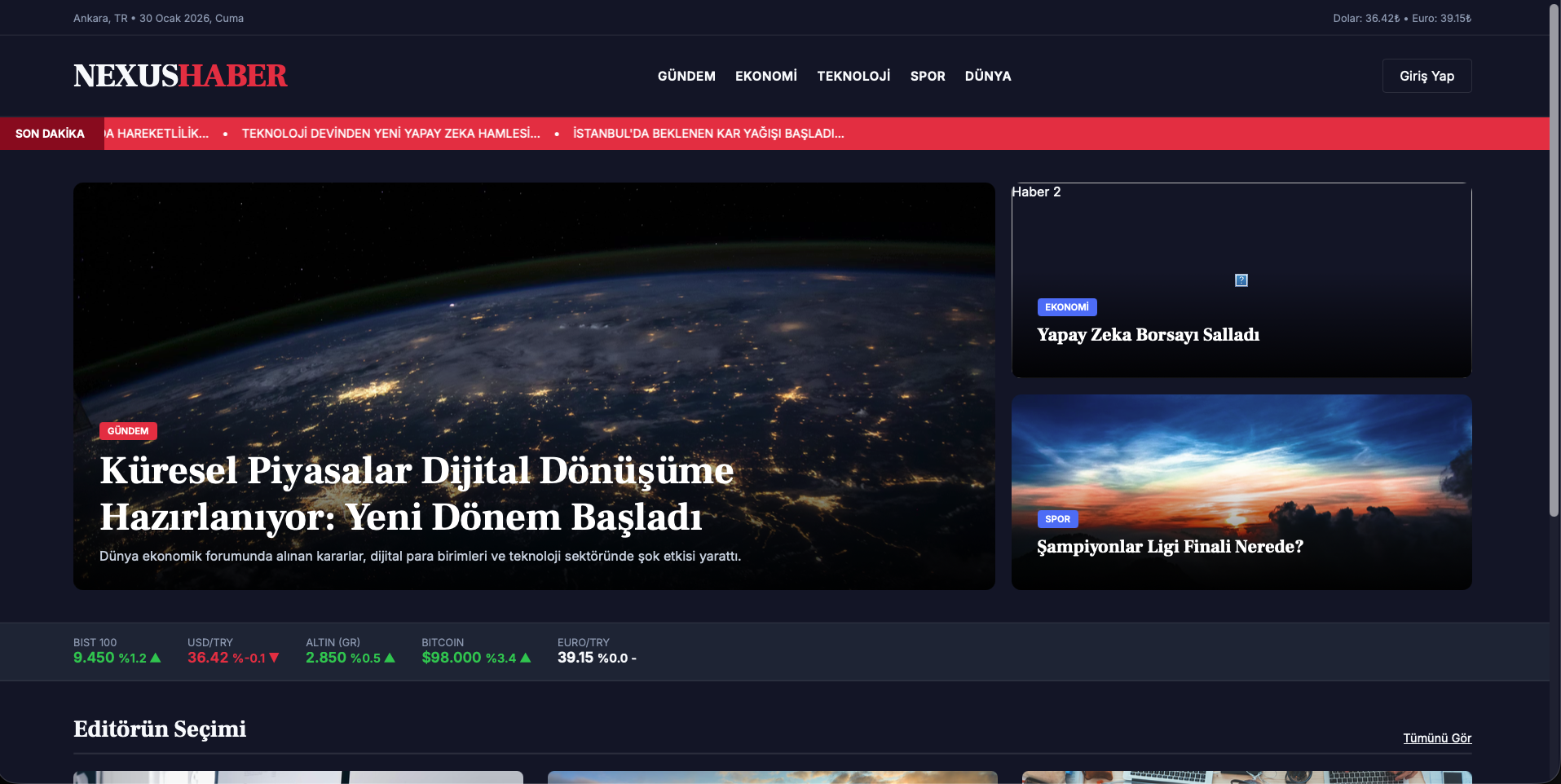This screenshot has width=1561, height=784.
Task: Click the red down arrow beside USD/TRY
Action: click(274, 658)
